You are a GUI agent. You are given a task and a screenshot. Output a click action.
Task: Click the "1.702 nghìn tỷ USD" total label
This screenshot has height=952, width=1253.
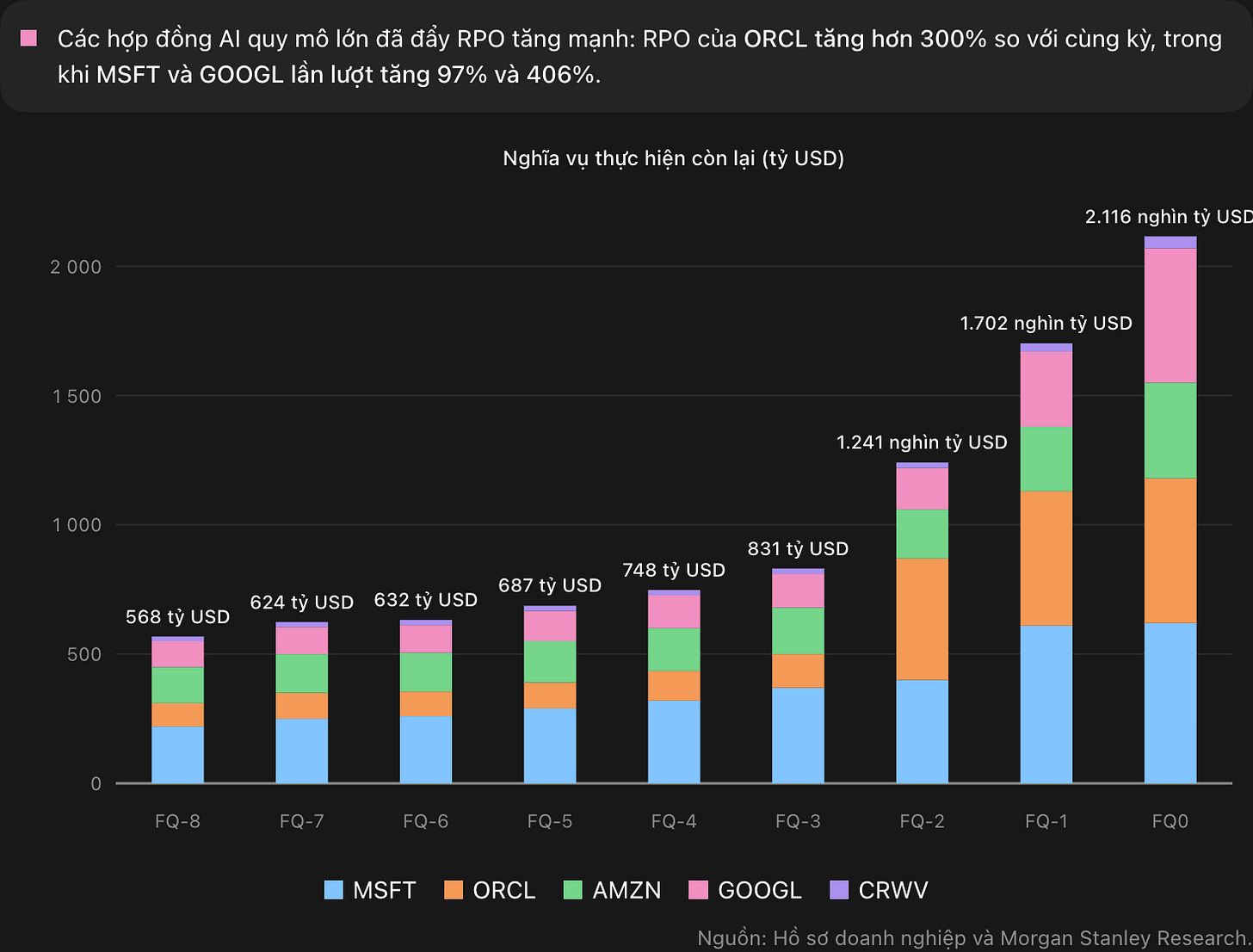pyautogui.click(x=1046, y=324)
